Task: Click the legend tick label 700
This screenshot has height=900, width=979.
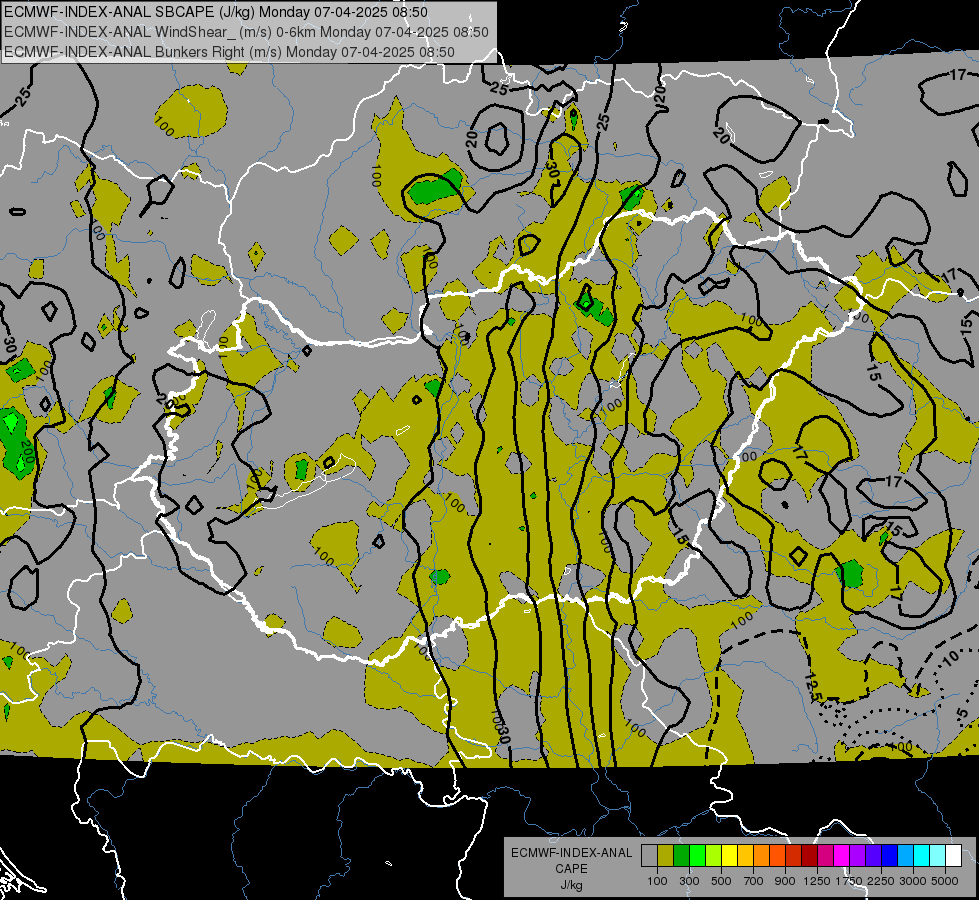Action: (x=754, y=881)
